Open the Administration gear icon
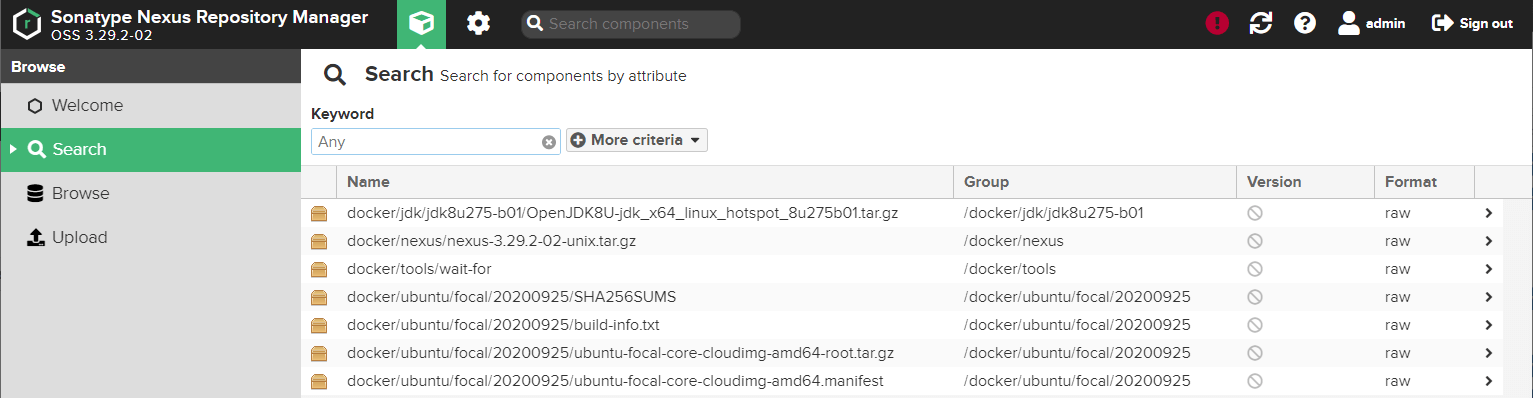This screenshot has height=398, width=1533. pos(479,24)
